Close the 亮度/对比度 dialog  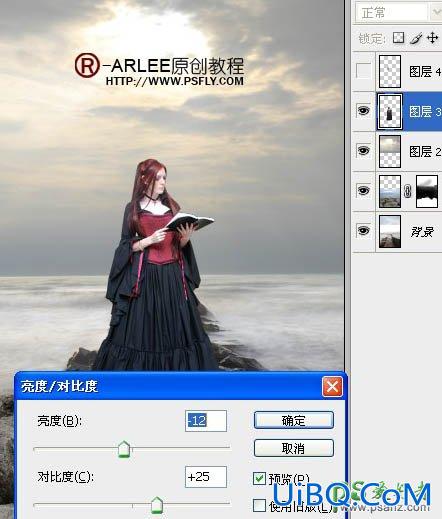click(332, 387)
